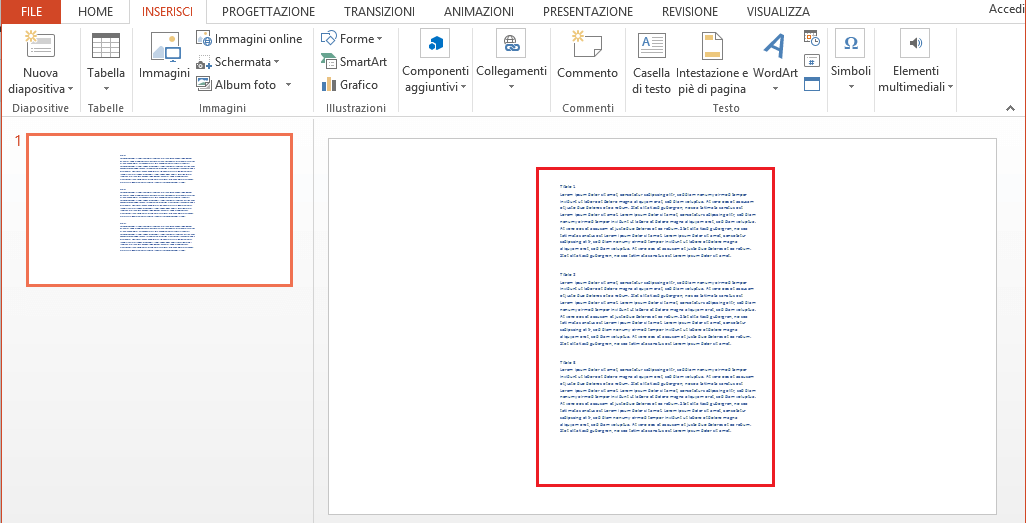Collapse the ribbon with the chevron
Image resolution: width=1026 pixels, height=523 pixels.
pyautogui.click(x=1010, y=109)
